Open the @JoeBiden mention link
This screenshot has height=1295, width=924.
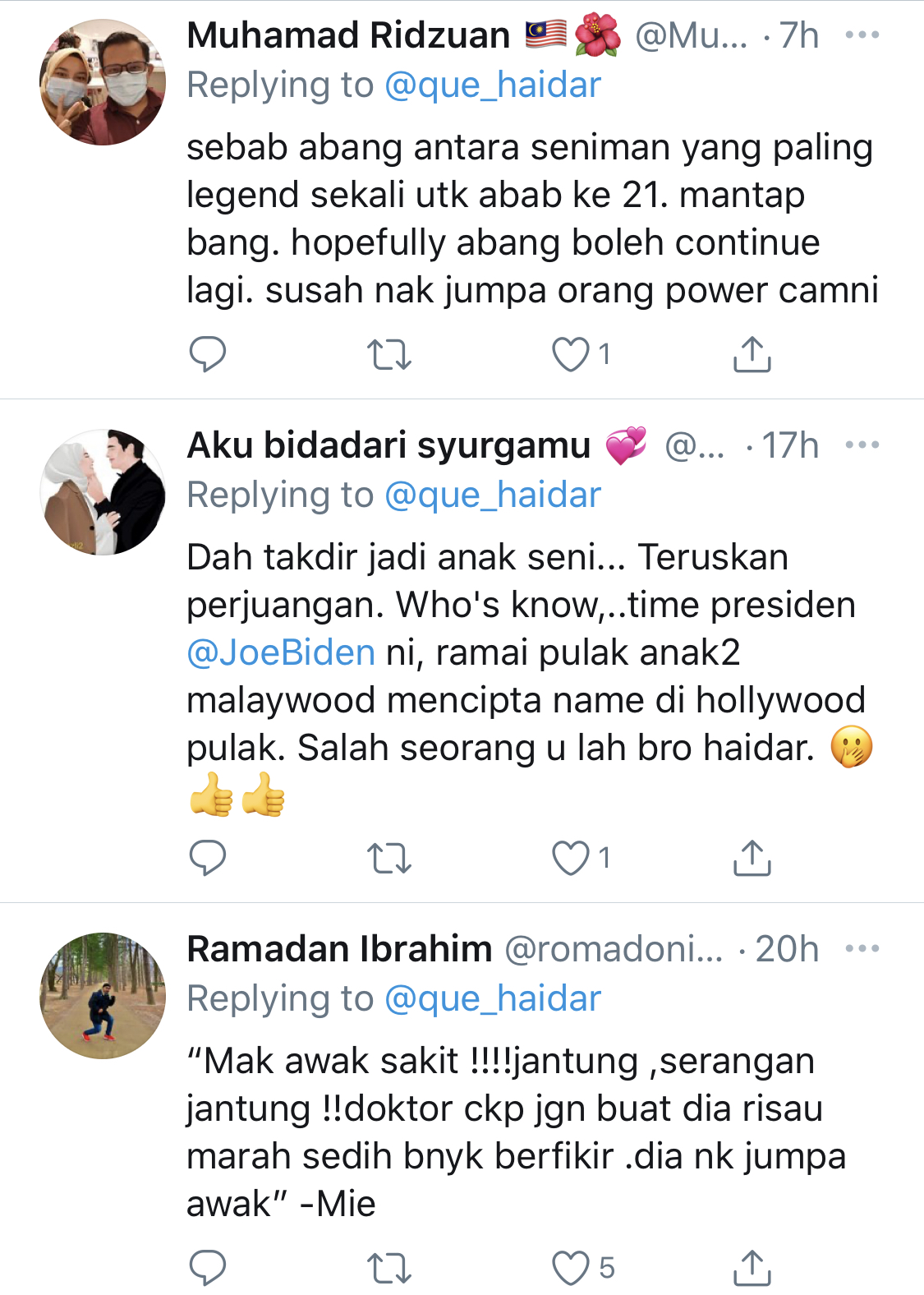(281, 652)
